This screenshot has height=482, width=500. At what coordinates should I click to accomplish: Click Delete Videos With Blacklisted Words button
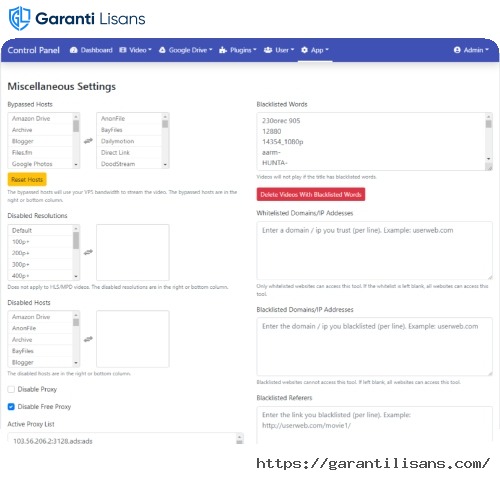pos(311,194)
